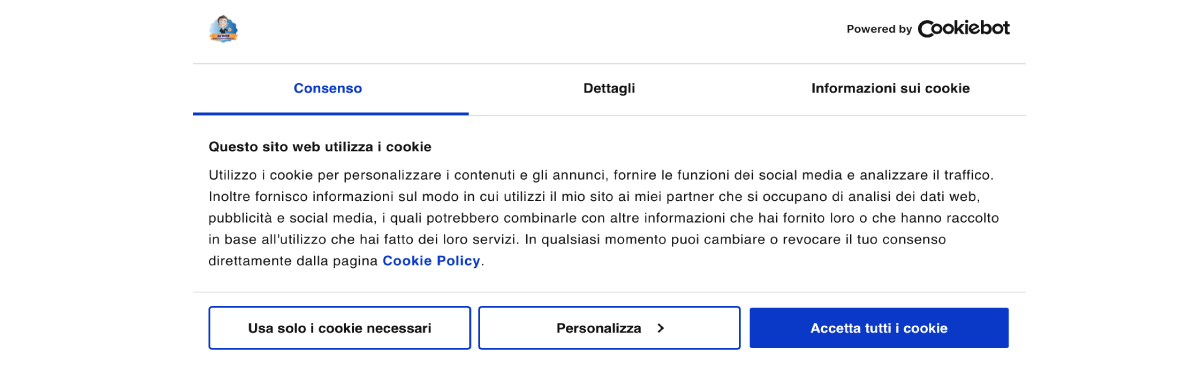Image resolution: width=1200 pixels, height=385 pixels.
Task: Follow the Cookie Policy link
Action: click(431, 261)
